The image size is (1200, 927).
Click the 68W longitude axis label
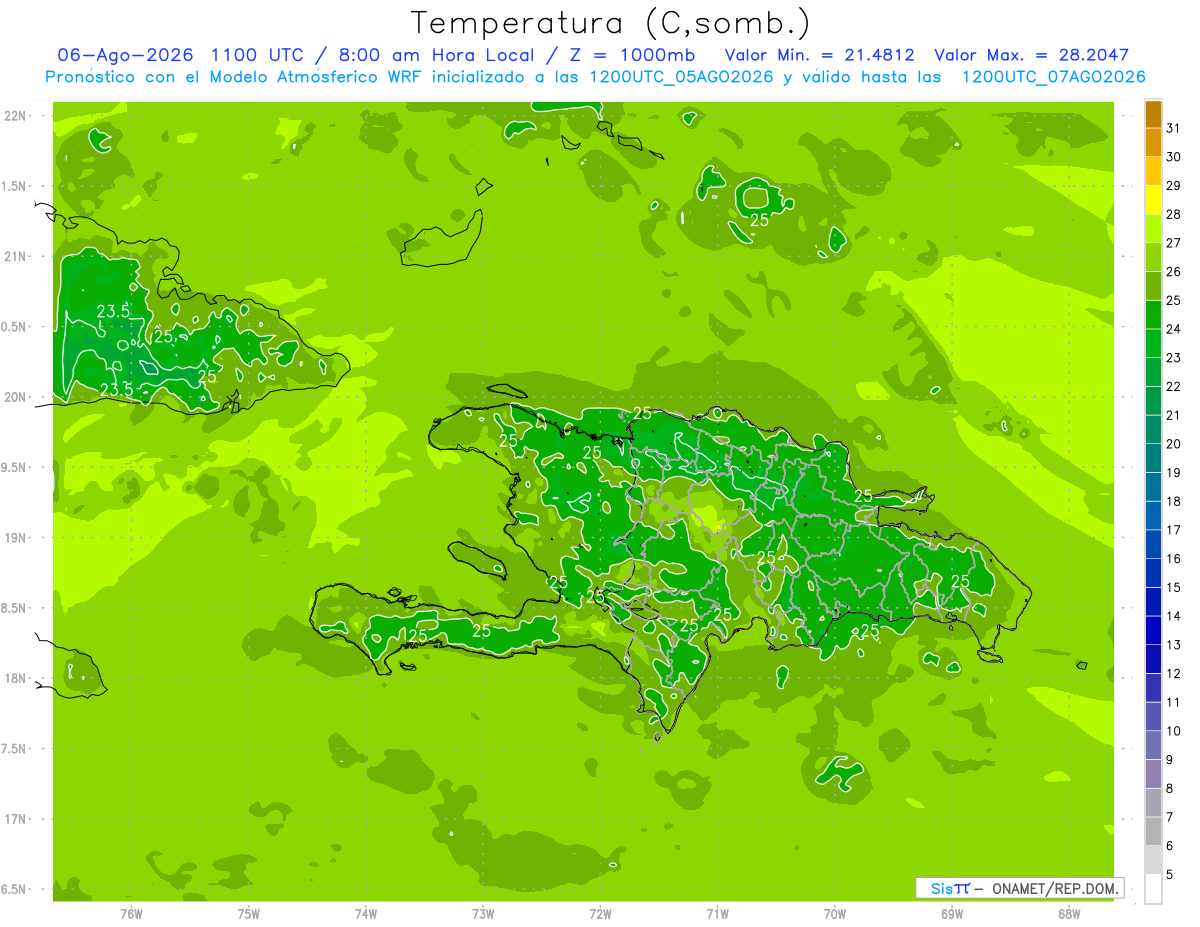click(1069, 914)
